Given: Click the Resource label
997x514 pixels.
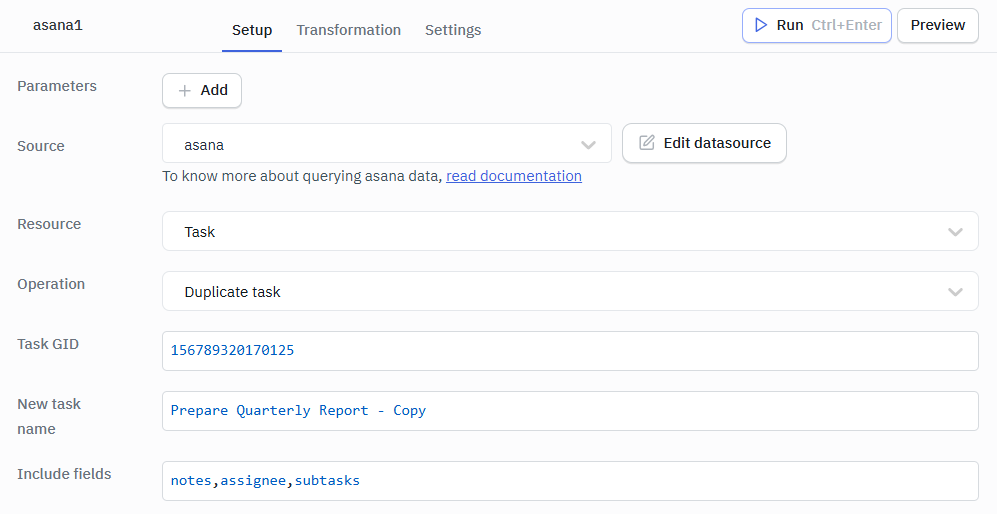Looking at the screenshot, I should 49,224.
